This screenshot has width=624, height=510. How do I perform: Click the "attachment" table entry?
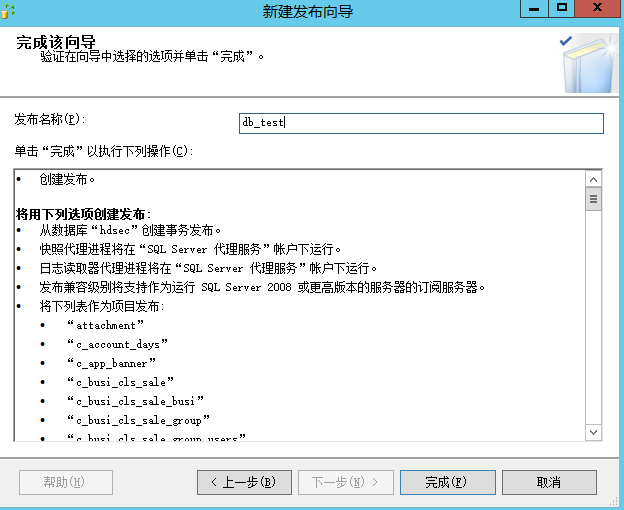tap(105, 325)
